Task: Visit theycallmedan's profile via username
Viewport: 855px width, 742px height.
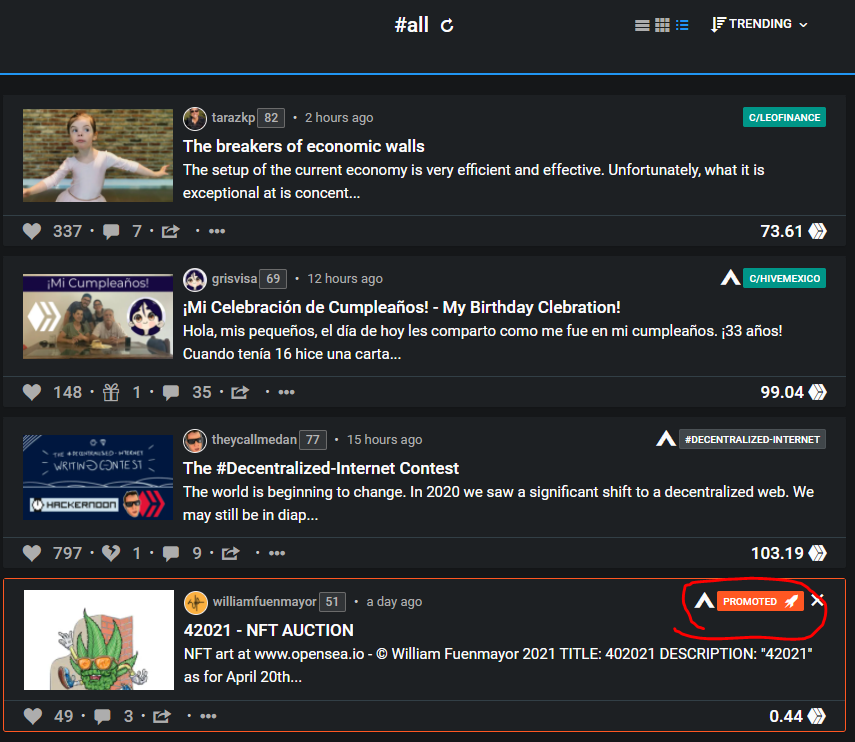Action: pyautogui.click(x=254, y=439)
